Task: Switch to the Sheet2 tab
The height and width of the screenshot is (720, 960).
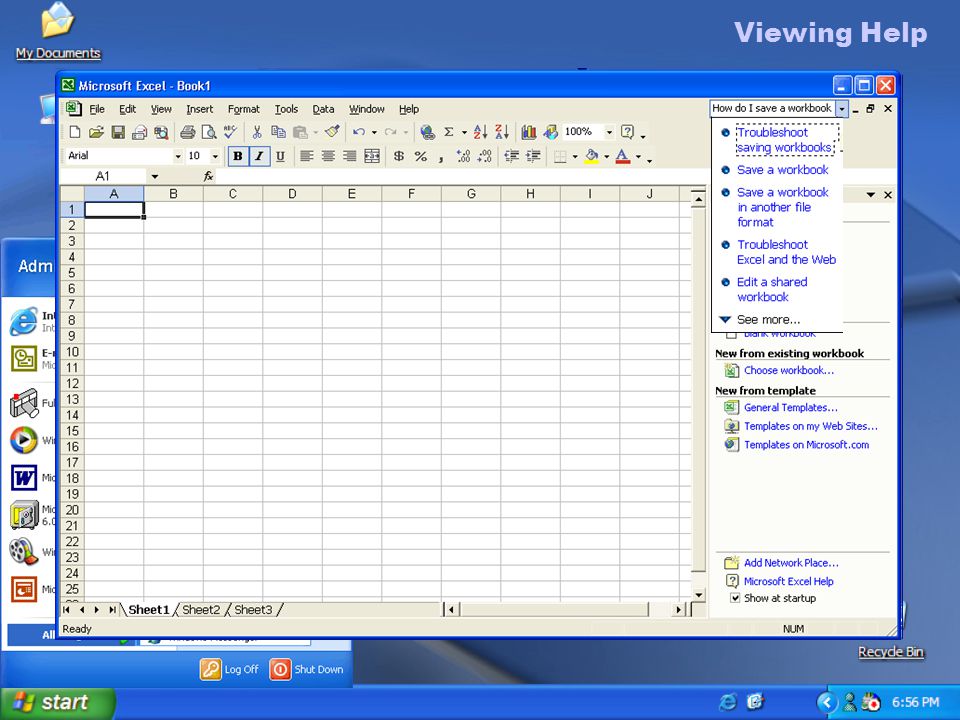Action: [x=201, y=610]
